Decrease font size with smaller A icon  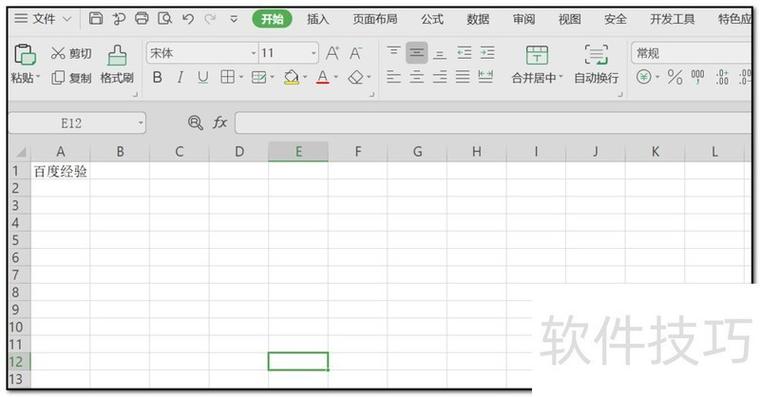356,53
